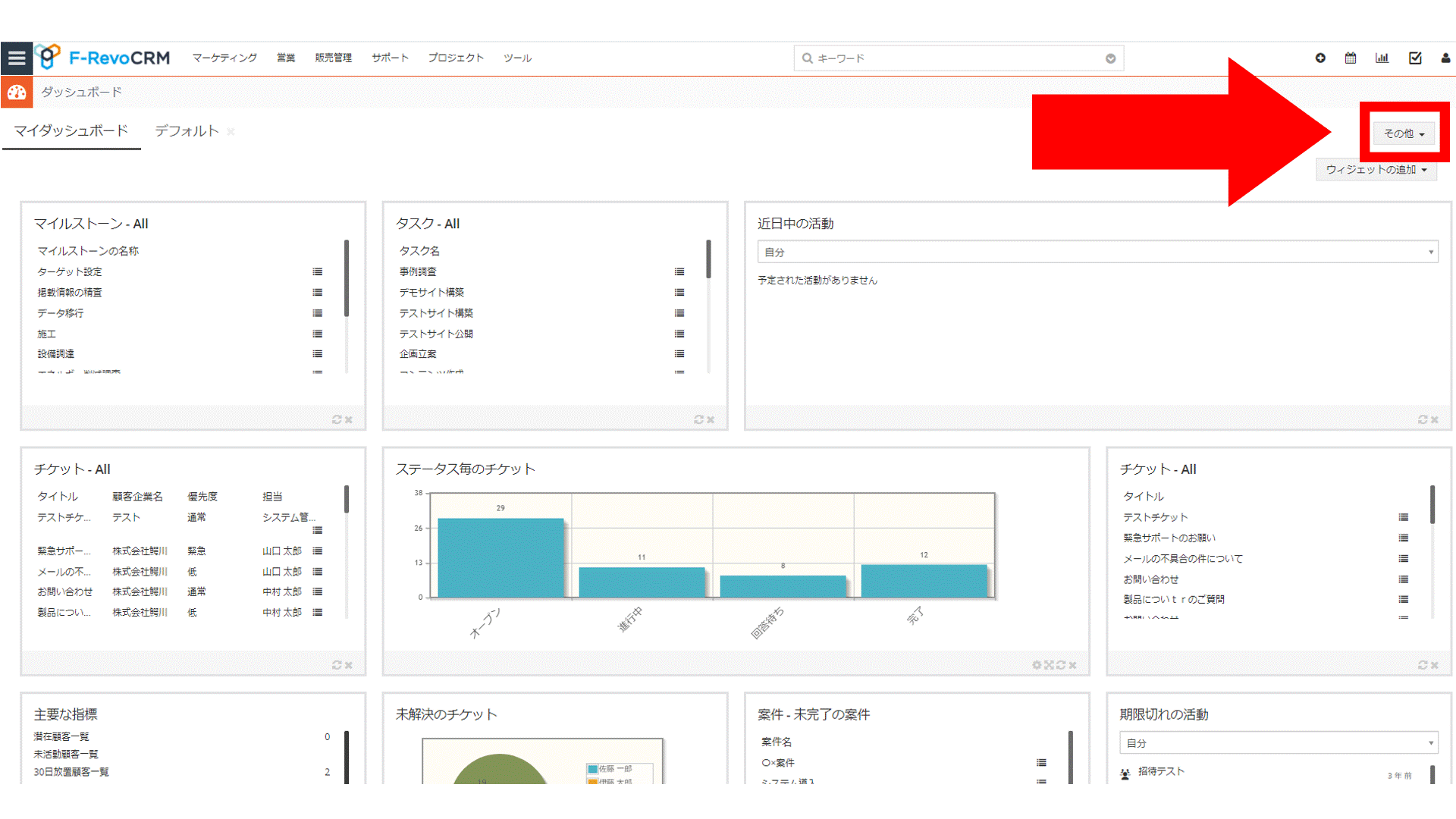Click the F-RevoCRM logo
The height and width of the screenshot is (819, 1456).
click(102, 58)
